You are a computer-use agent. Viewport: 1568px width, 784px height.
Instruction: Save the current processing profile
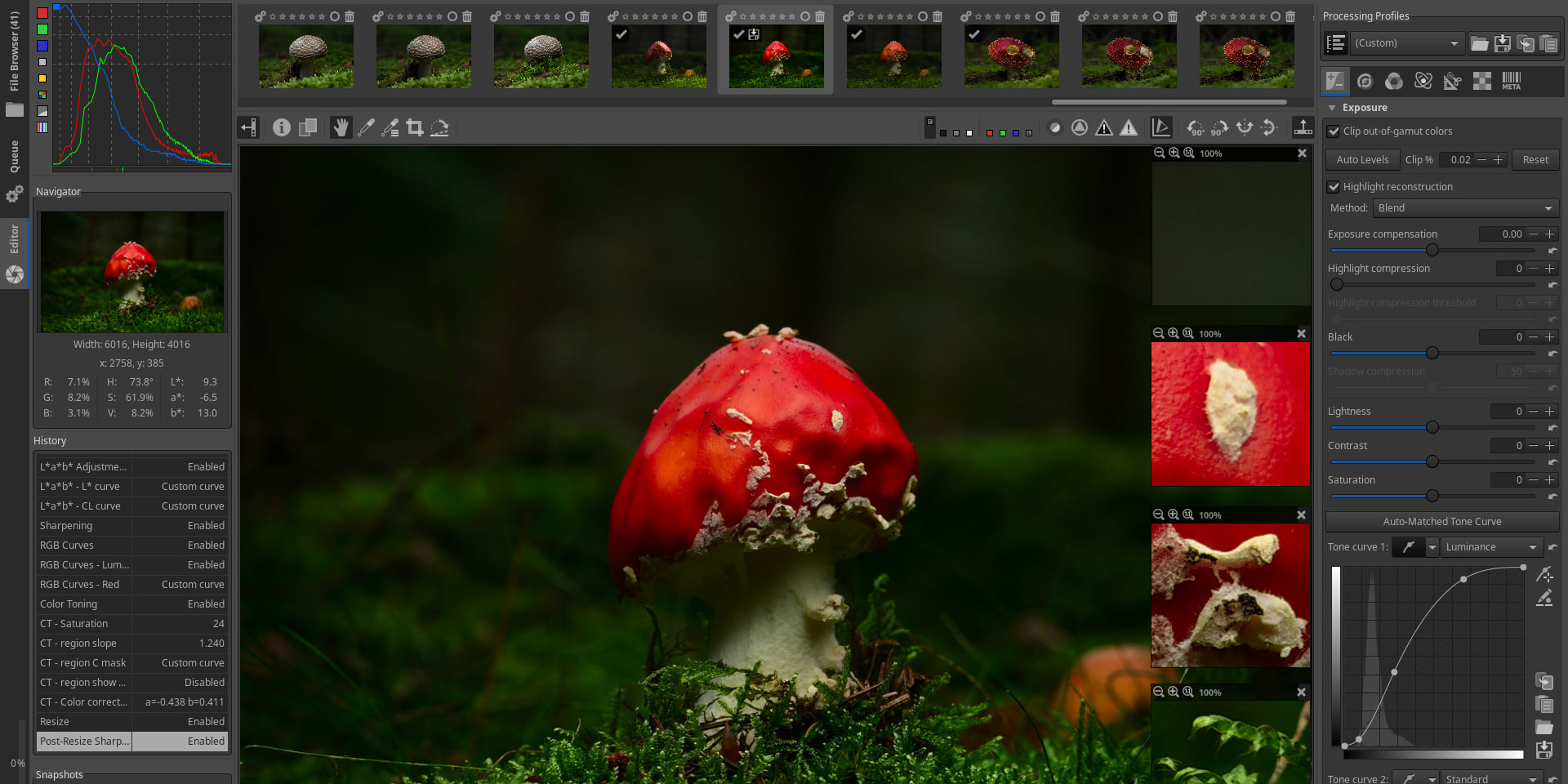coord(1502,43)
